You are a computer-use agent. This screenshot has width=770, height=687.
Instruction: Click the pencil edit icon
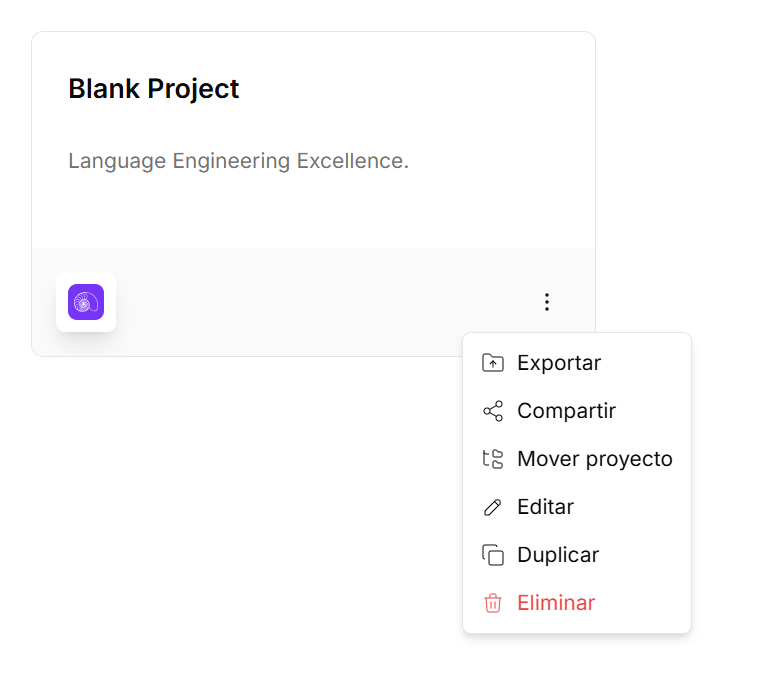tap(493, 507)
